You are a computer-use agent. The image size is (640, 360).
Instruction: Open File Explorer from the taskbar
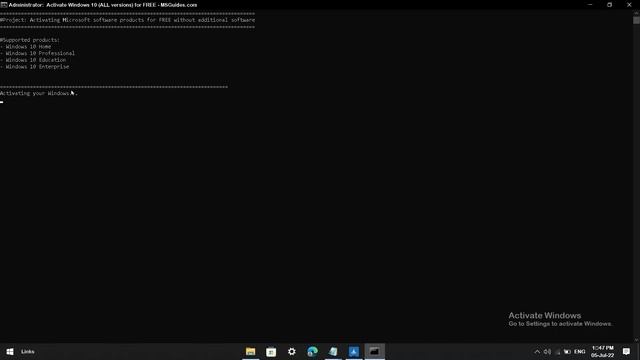pyautogui.click(x=250, y=351)
